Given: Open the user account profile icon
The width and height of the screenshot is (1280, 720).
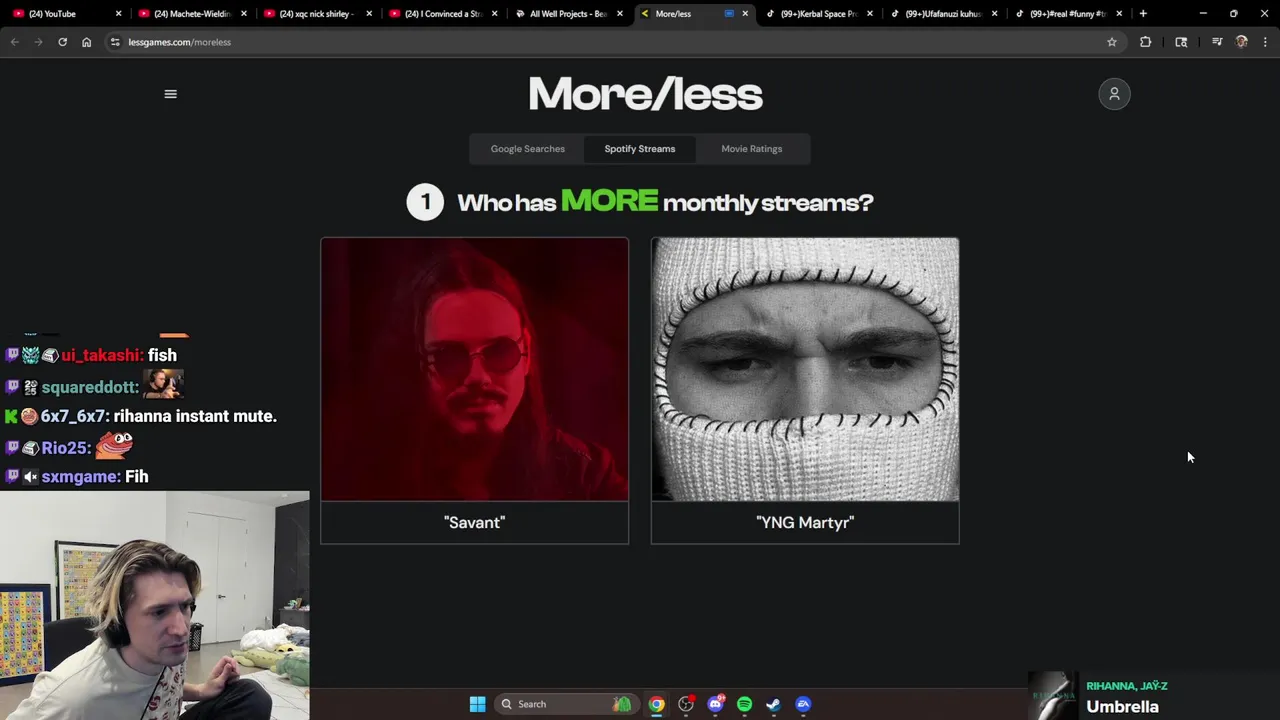Looking at the screenshot, I should [1114, 94].
